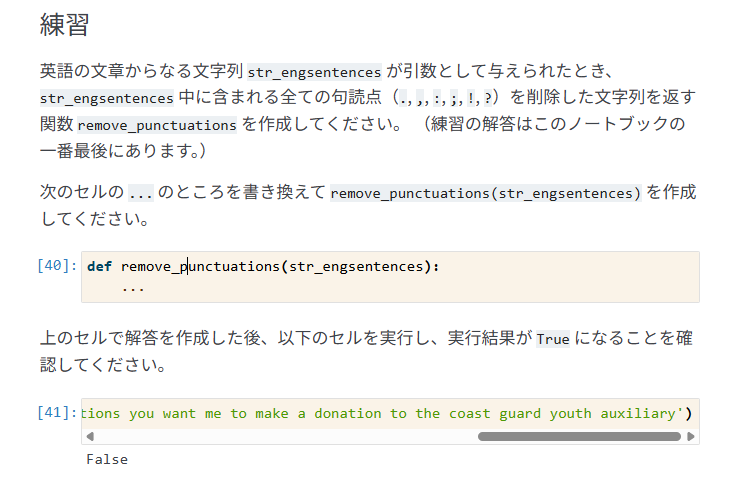Click the inline code remove_punctuations in paragraph
The width and height of the screenshot is (746, 485).
(x=157, y=125)
